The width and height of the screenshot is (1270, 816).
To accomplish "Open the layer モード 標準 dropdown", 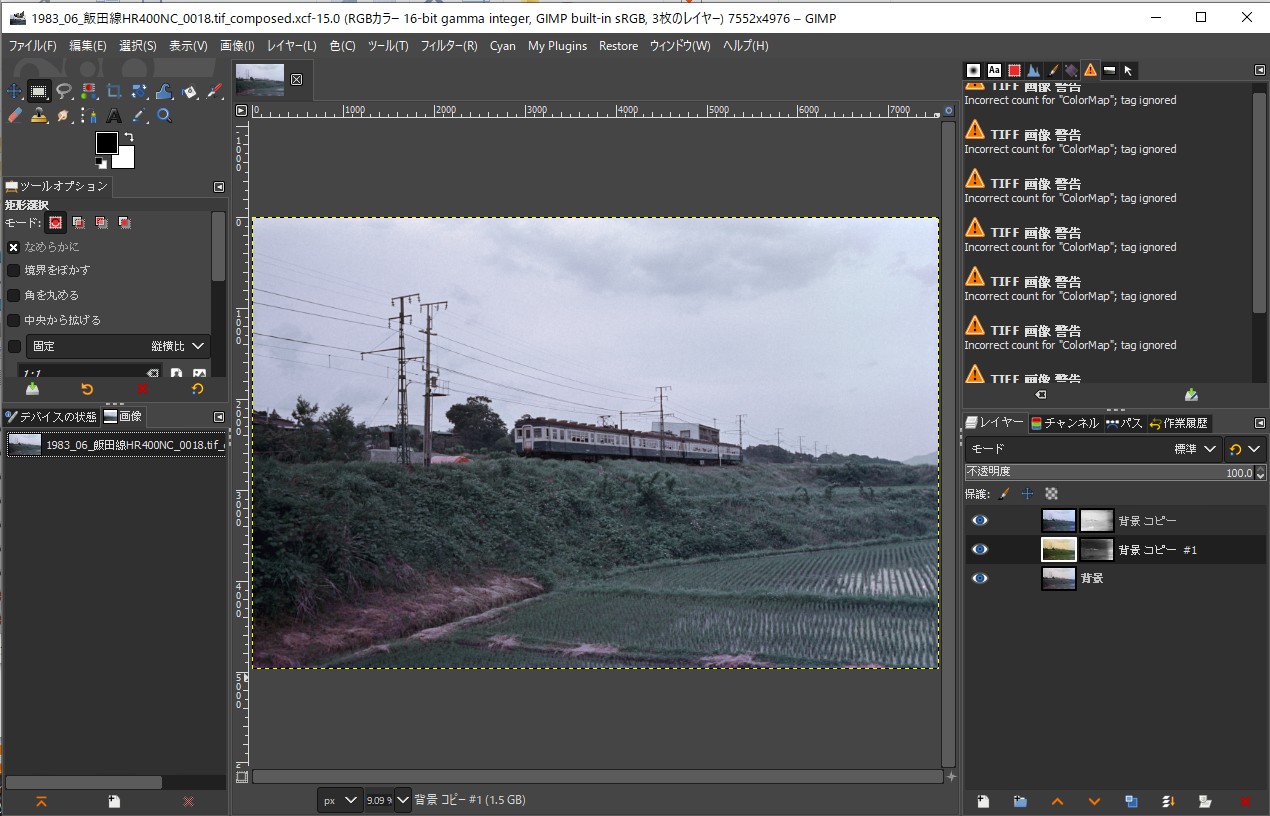I will coord(1093,449).
